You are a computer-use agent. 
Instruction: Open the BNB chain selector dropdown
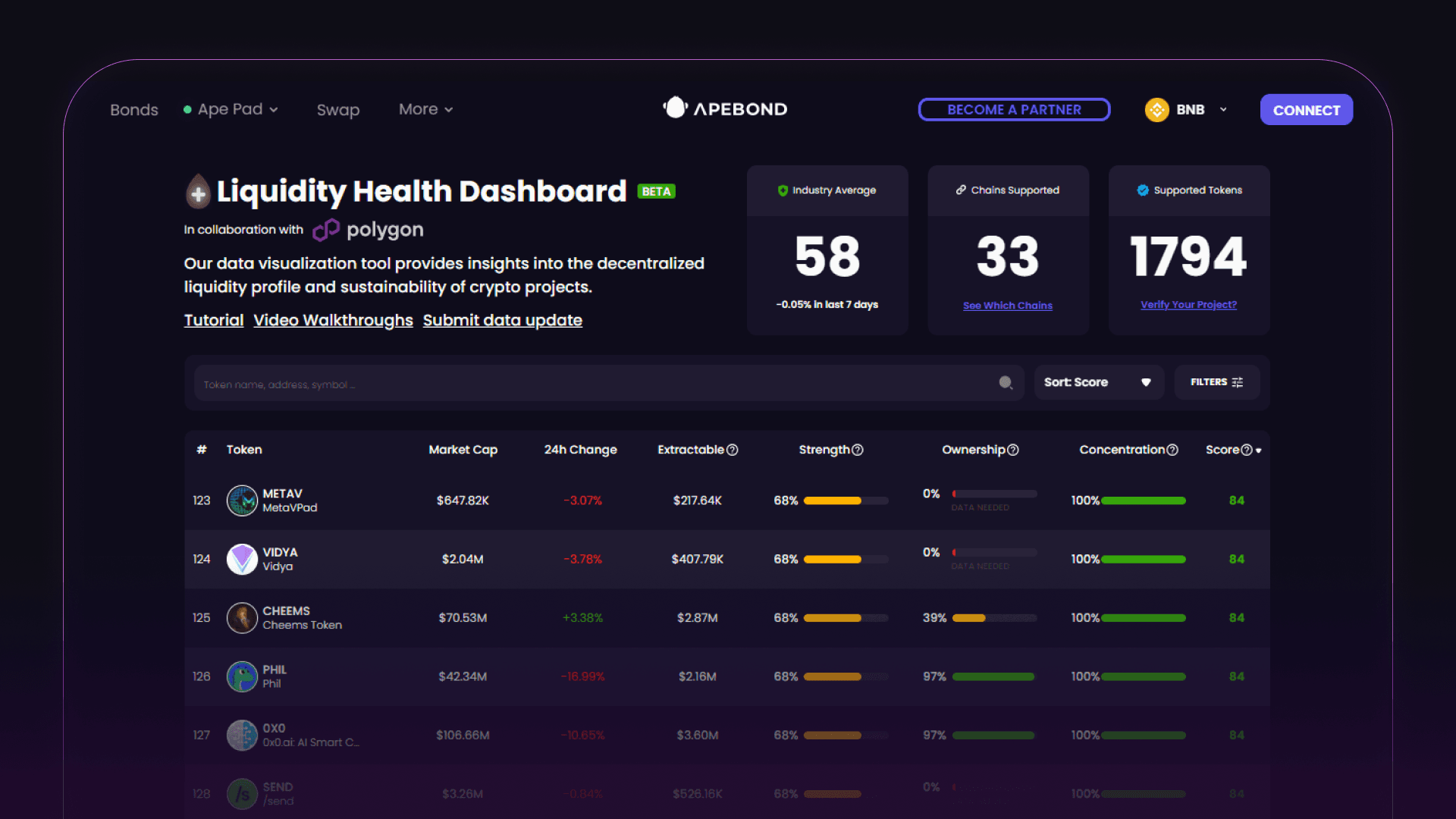pos(1187,110)
